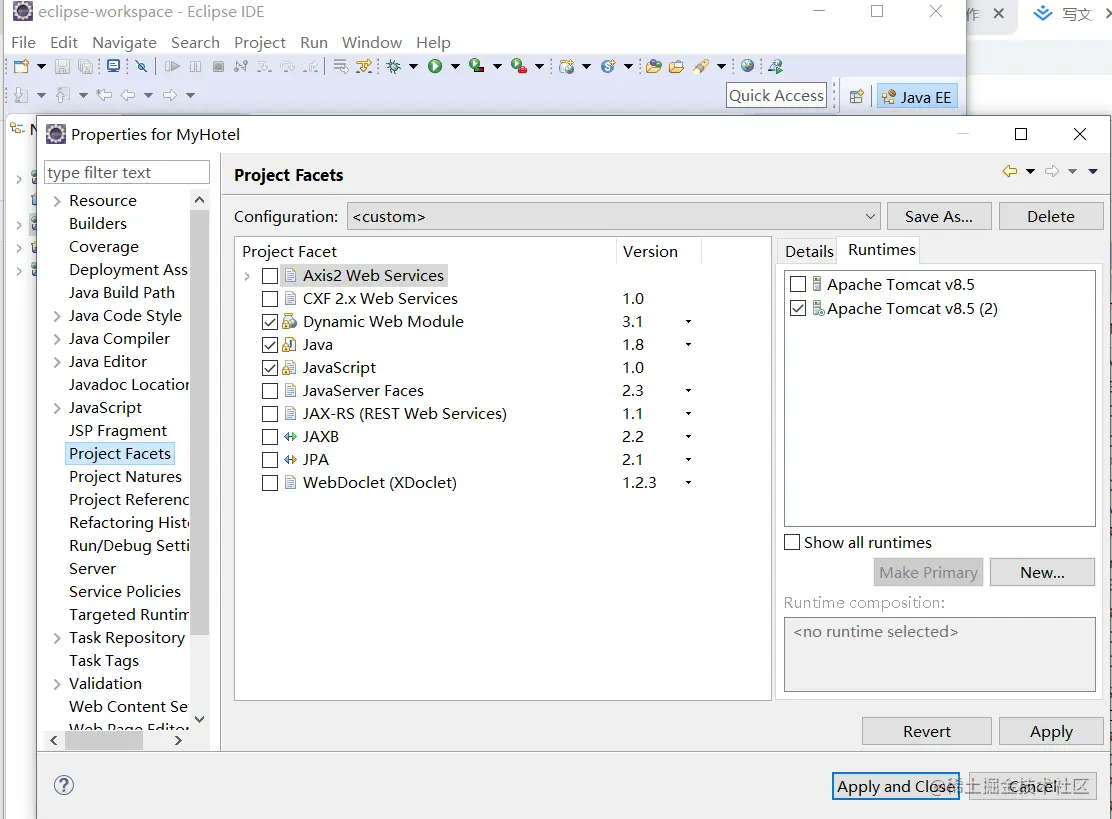Check the Axis2 Web Services facet
This screenshot has height=819, width=1112.
[269, 276]
